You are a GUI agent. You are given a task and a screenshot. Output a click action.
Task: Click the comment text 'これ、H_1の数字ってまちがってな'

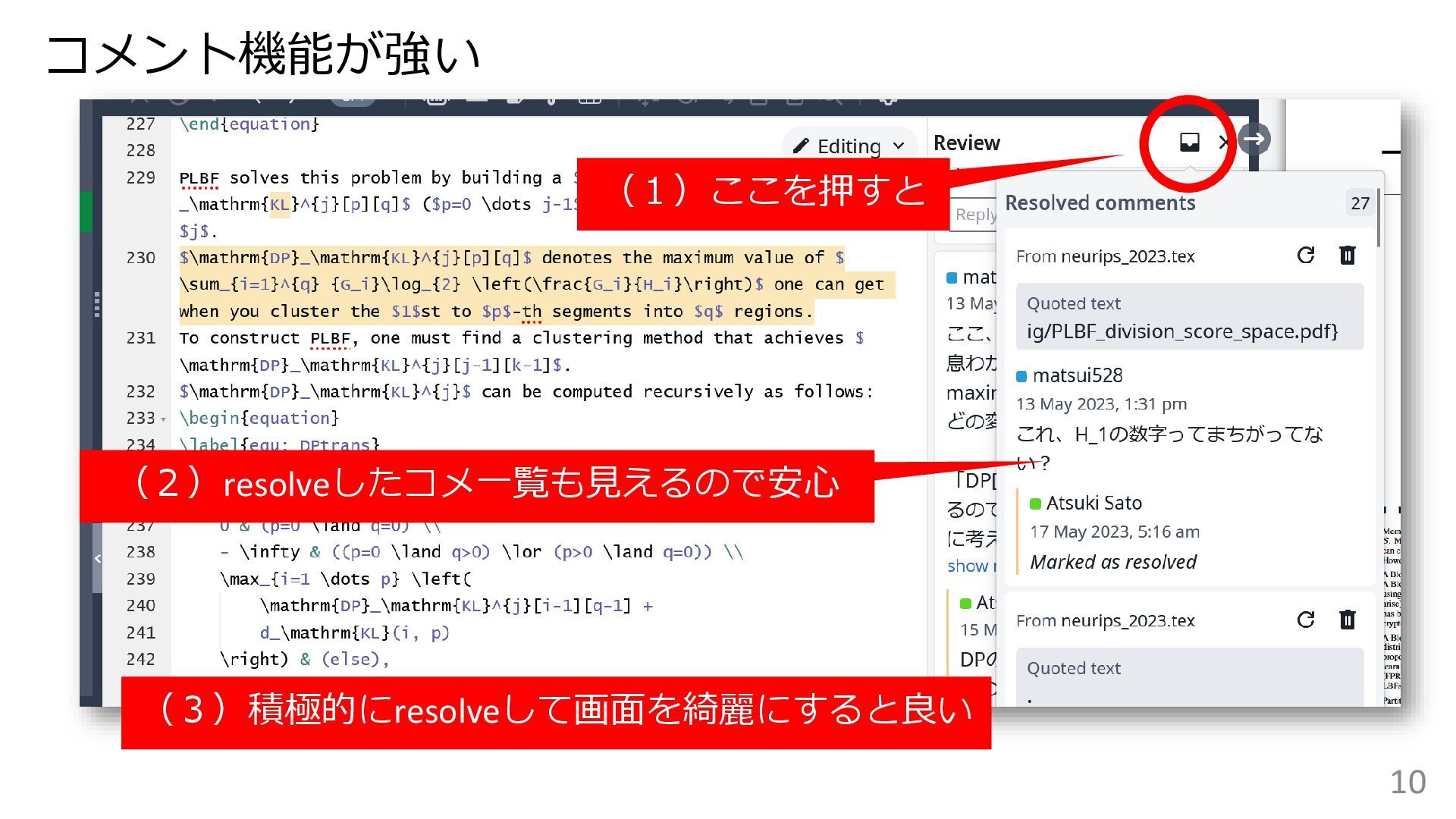[1169, 435]
